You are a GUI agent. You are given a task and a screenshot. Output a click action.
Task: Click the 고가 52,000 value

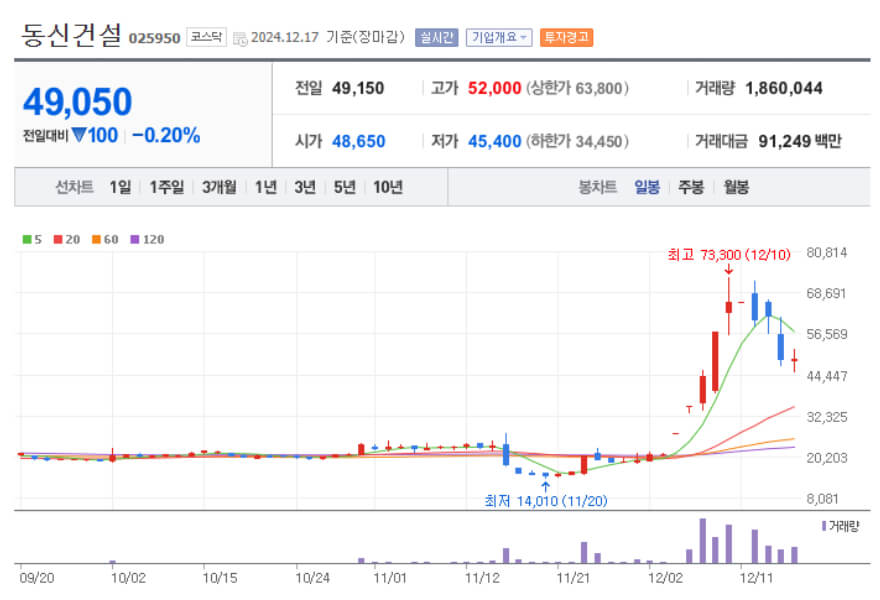494,88
